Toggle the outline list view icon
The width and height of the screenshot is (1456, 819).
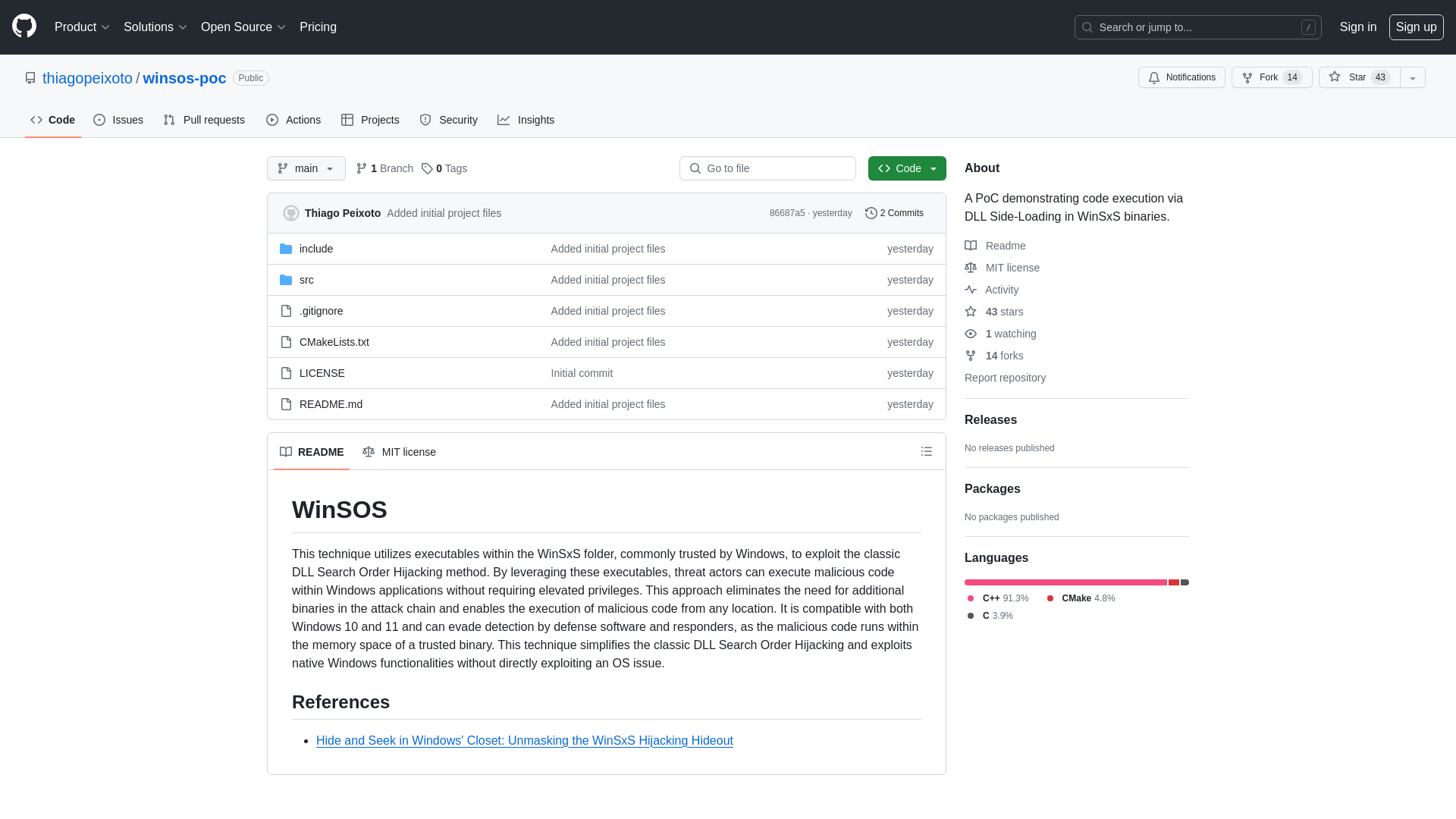(x=926, y=451)
